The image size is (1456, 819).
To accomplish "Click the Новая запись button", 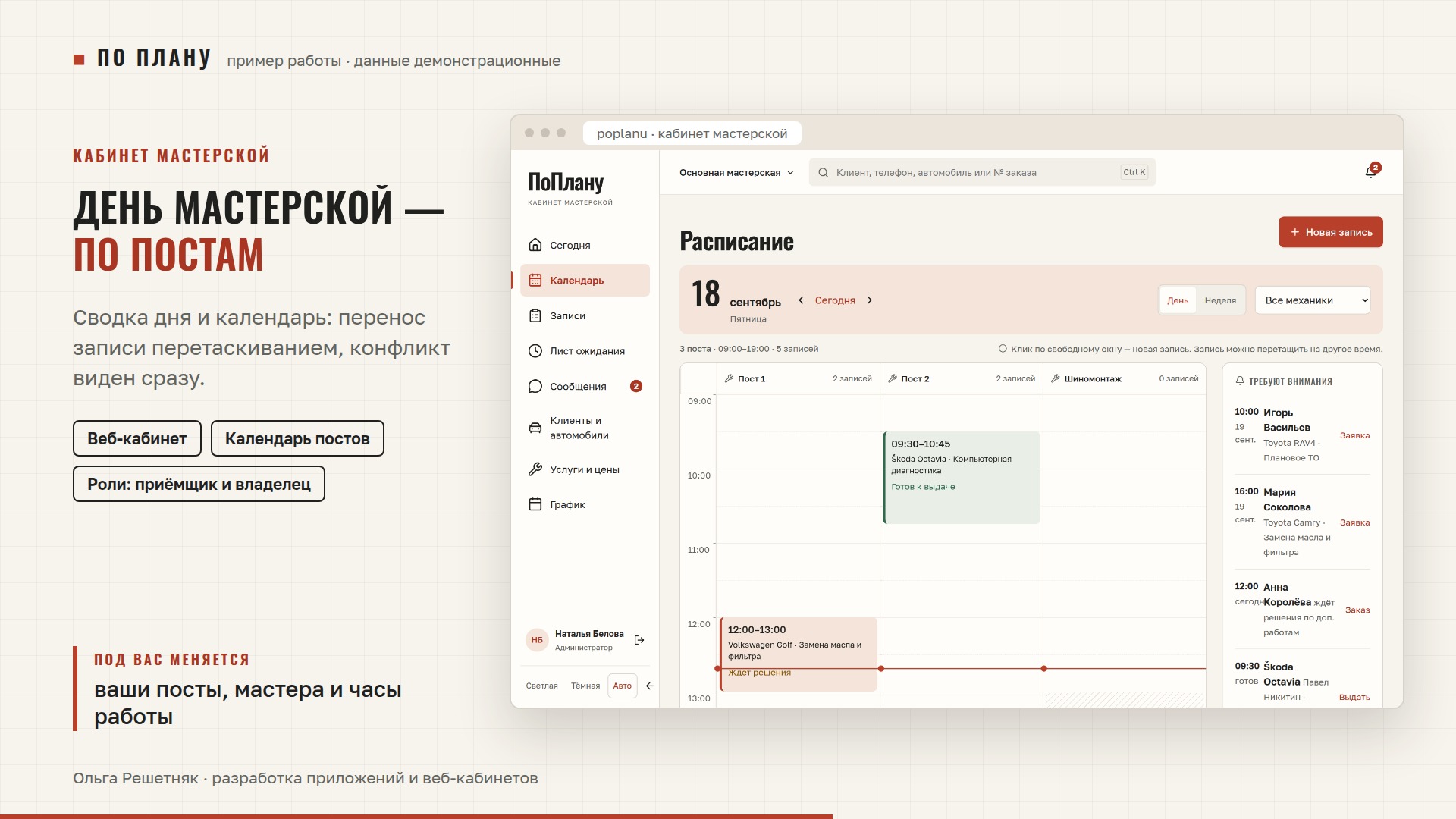I will [x=1331, y=232].
